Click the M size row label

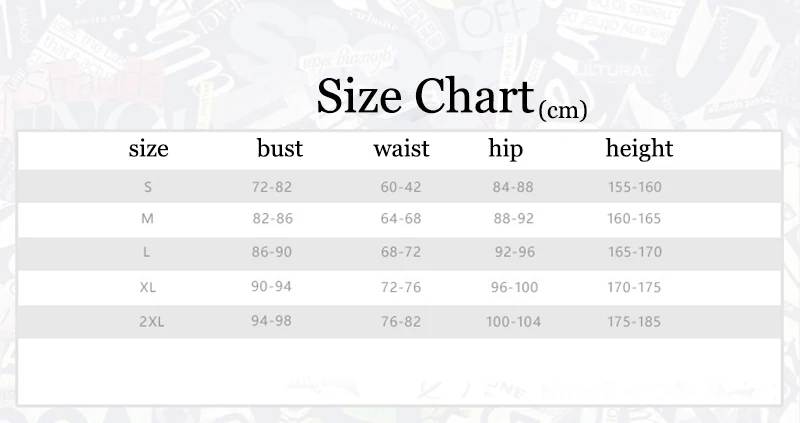[149, 218]
